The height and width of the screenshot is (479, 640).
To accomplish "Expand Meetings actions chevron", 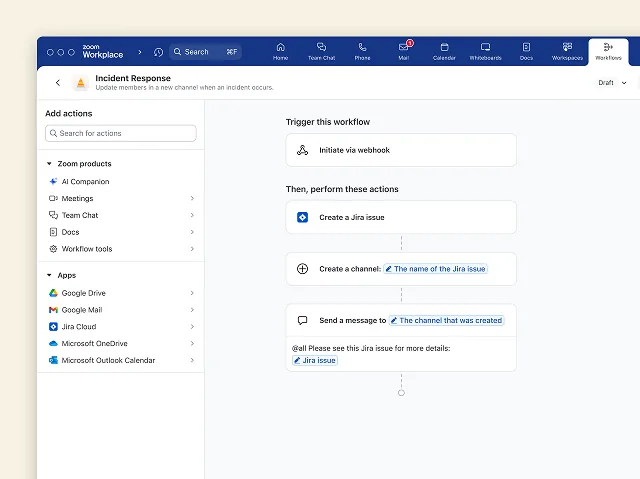I will click(x=192, y=199).
